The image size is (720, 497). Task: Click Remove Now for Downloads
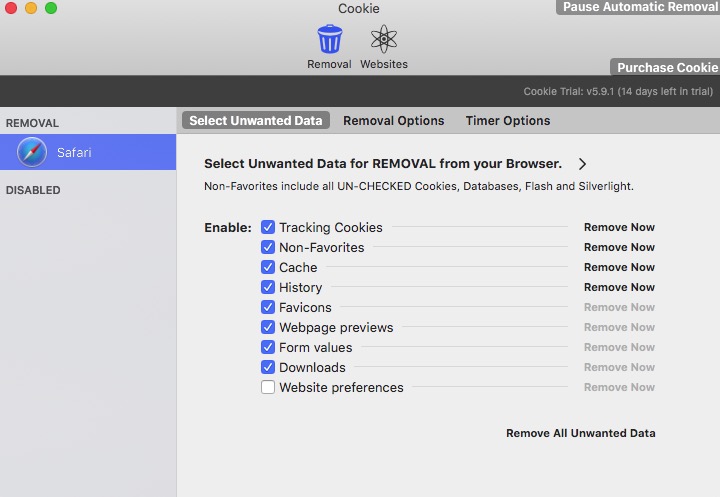619,367
